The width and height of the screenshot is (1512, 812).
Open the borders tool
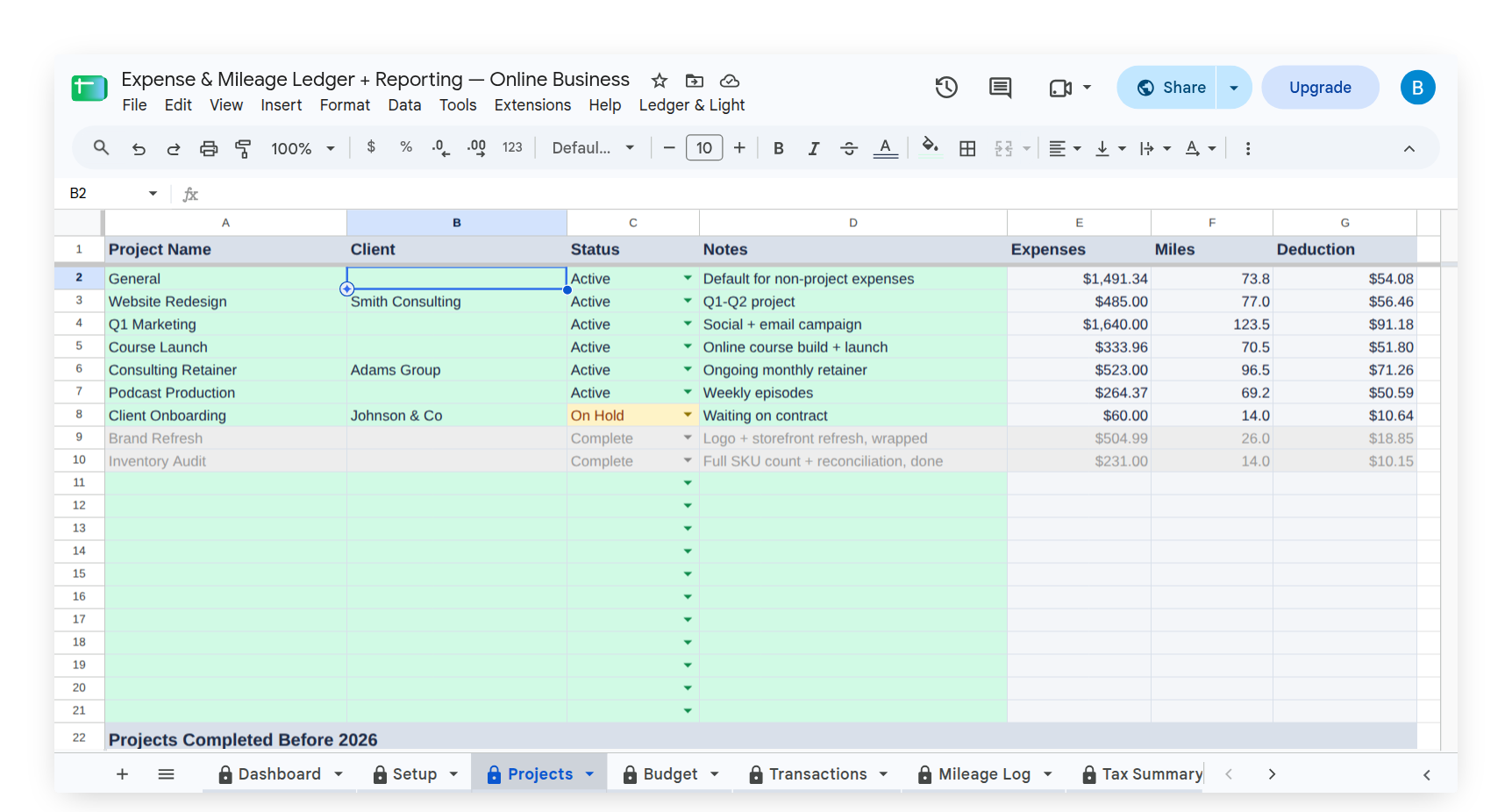(967, 149)
